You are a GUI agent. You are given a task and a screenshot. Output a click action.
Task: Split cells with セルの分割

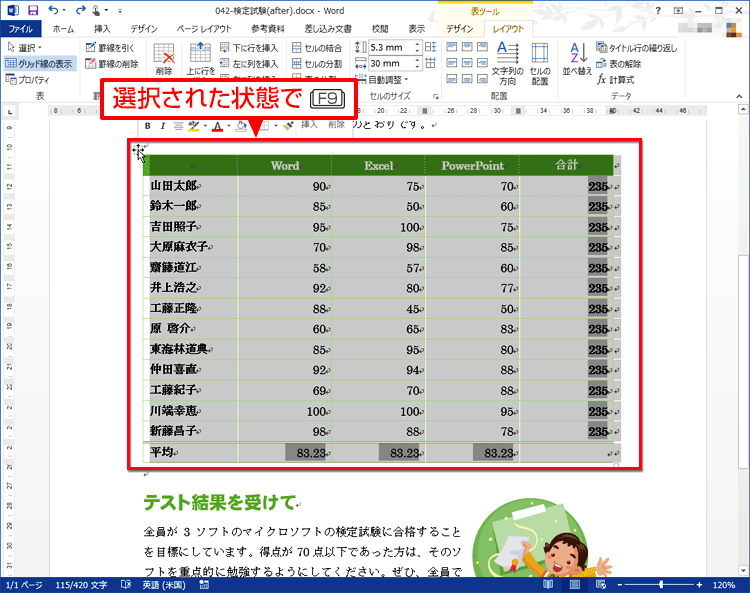pyautogui.click(x=317, y=63)
